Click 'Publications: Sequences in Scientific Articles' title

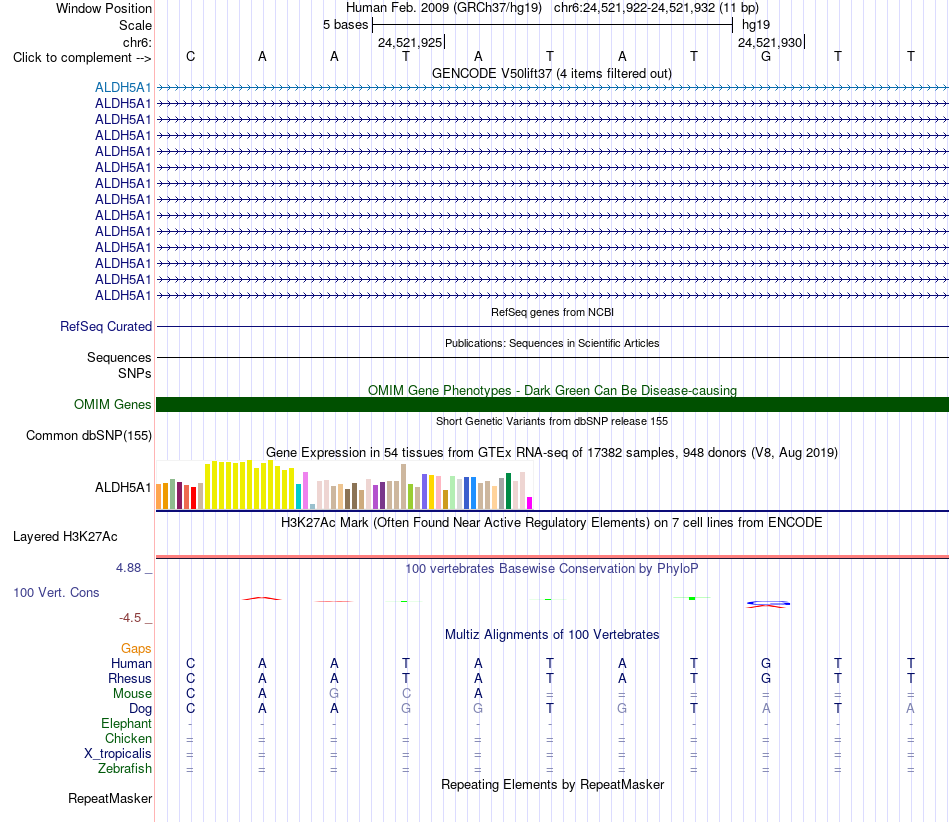click(x=552, y=343)
